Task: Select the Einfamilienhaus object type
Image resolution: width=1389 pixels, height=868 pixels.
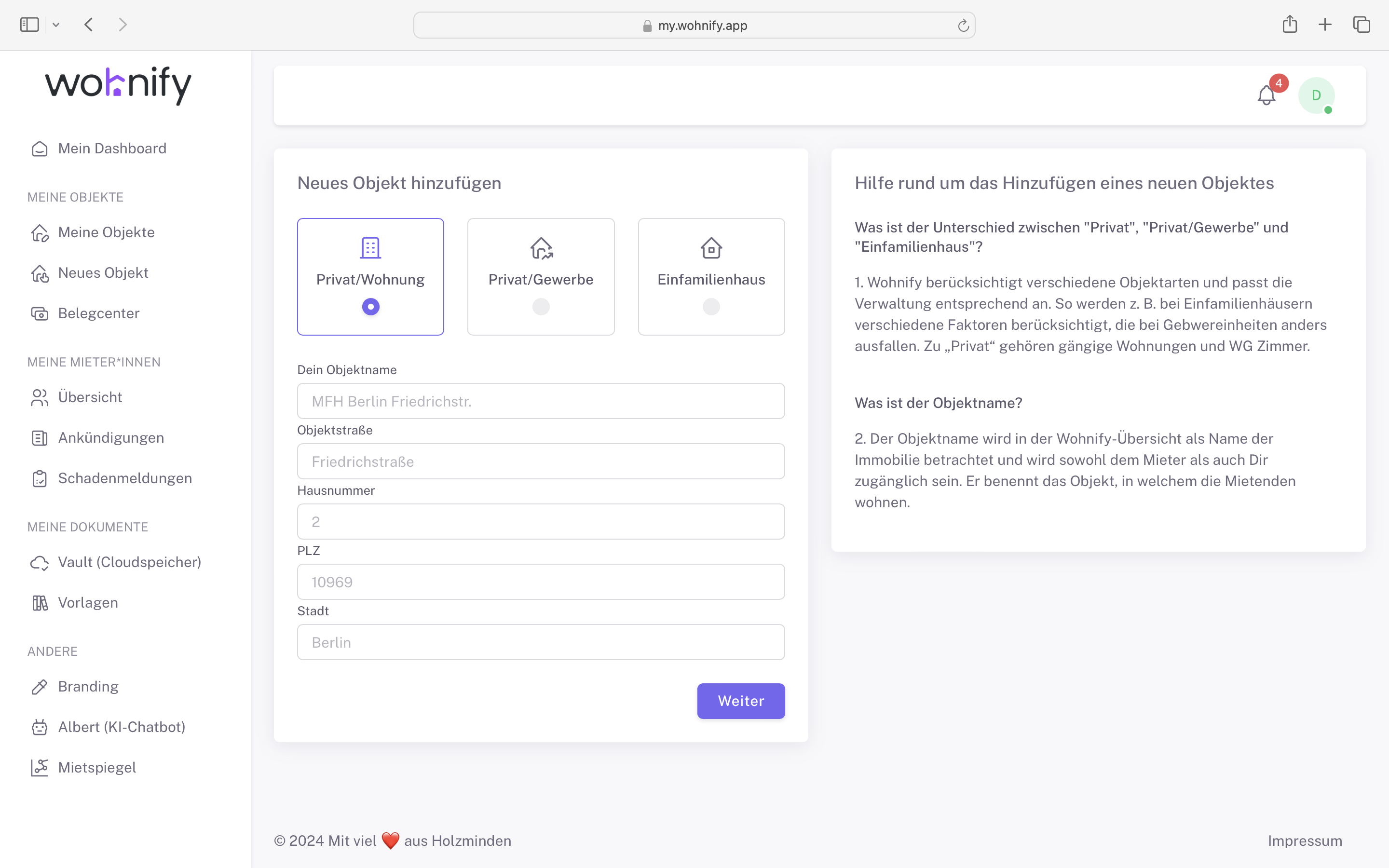Action: 710,277
